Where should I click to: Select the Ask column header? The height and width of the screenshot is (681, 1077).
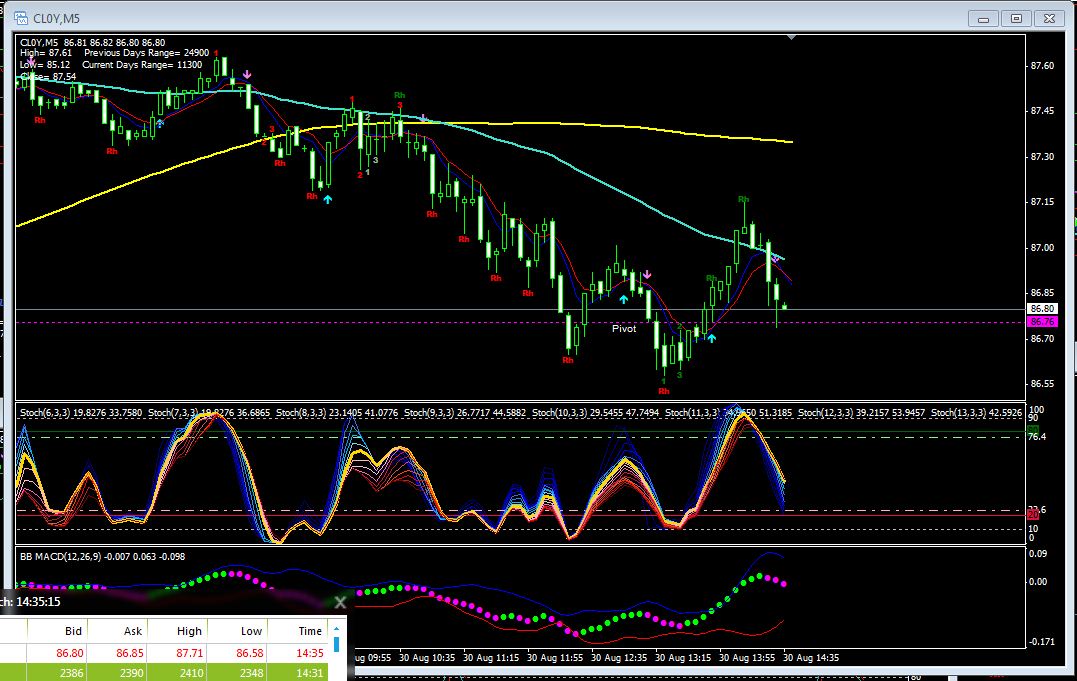click(133, 631)
